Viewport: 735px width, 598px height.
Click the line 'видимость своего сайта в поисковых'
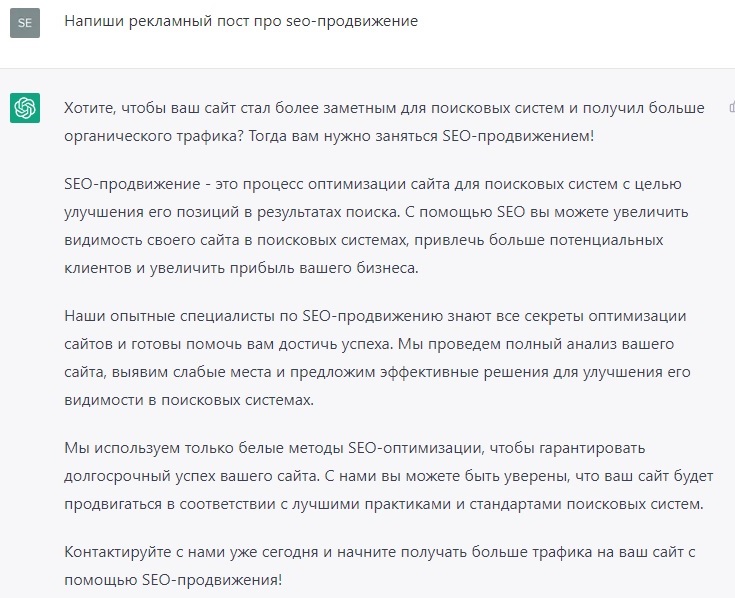(364, 240)
